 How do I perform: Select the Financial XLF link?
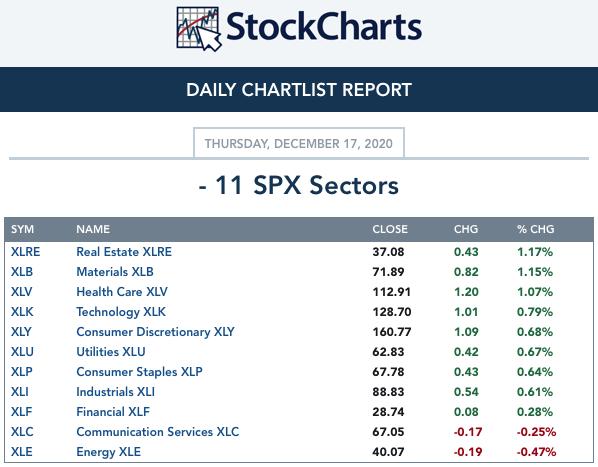click(113, 412)
